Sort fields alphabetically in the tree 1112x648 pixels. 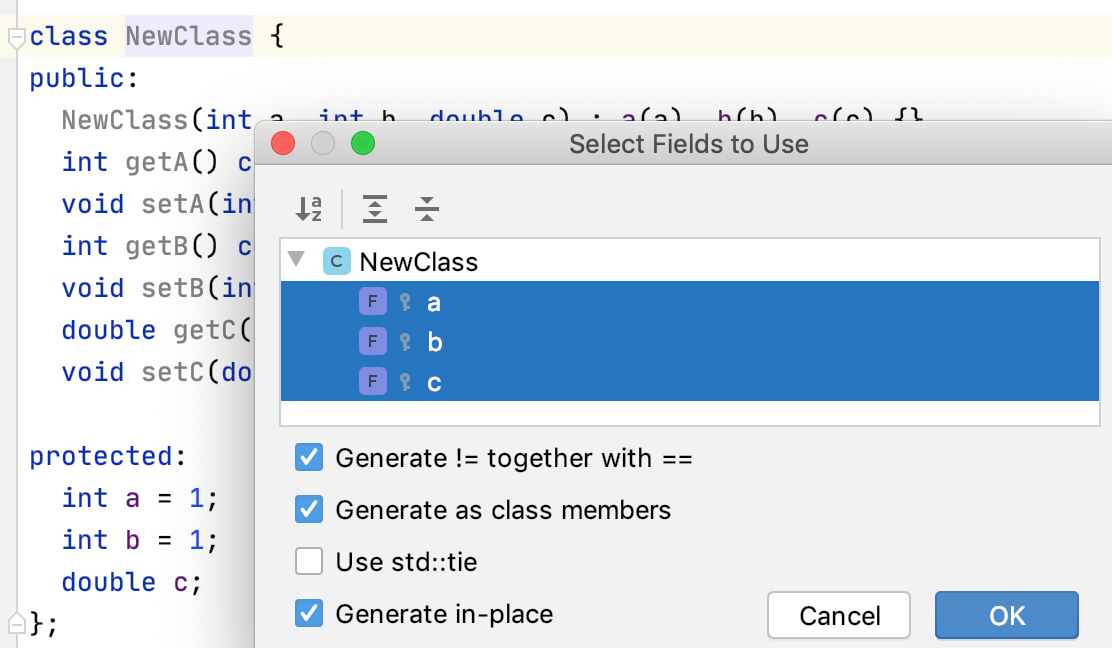coord(309,209)
